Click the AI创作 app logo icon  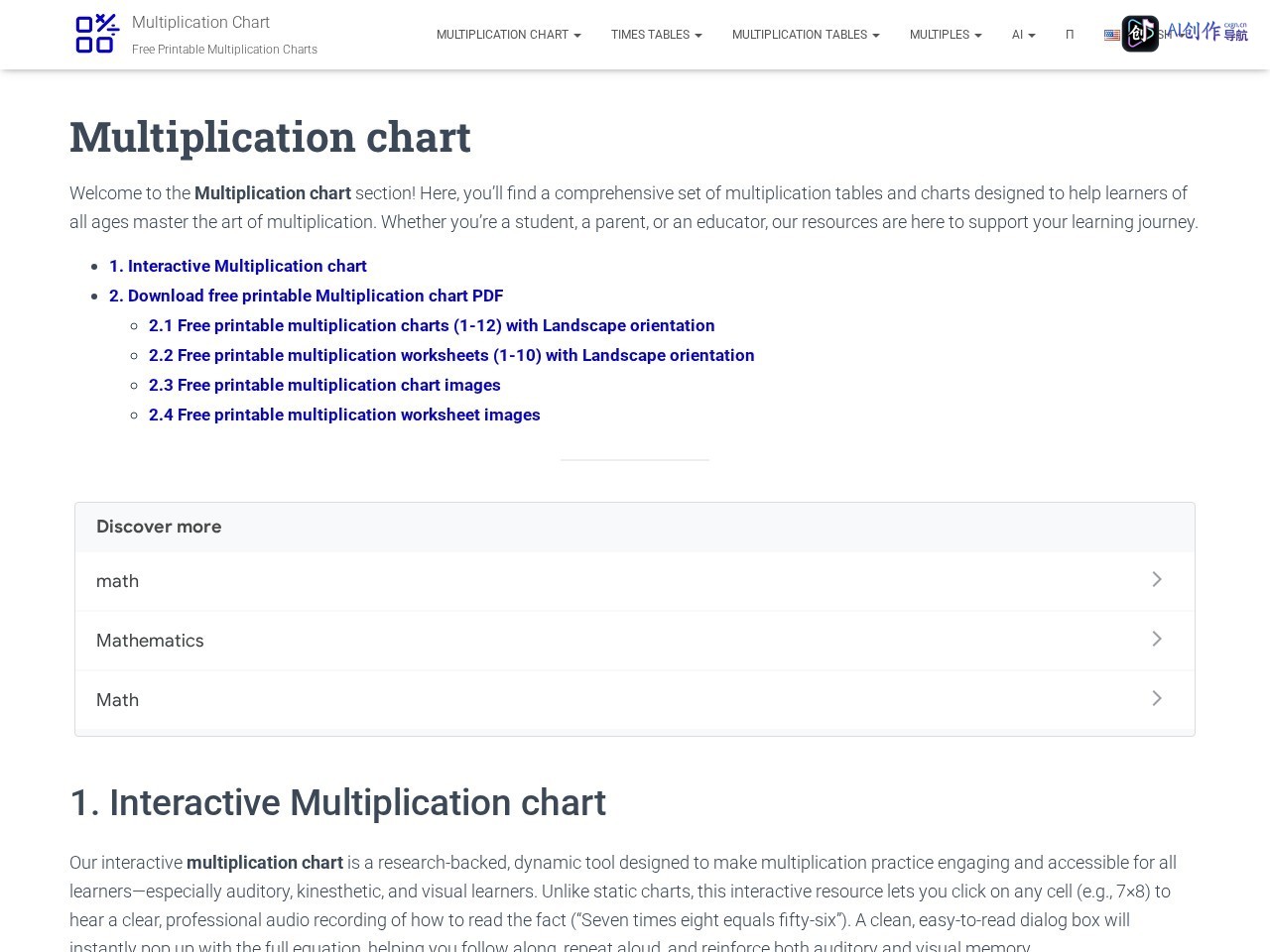click(1140, 34)
